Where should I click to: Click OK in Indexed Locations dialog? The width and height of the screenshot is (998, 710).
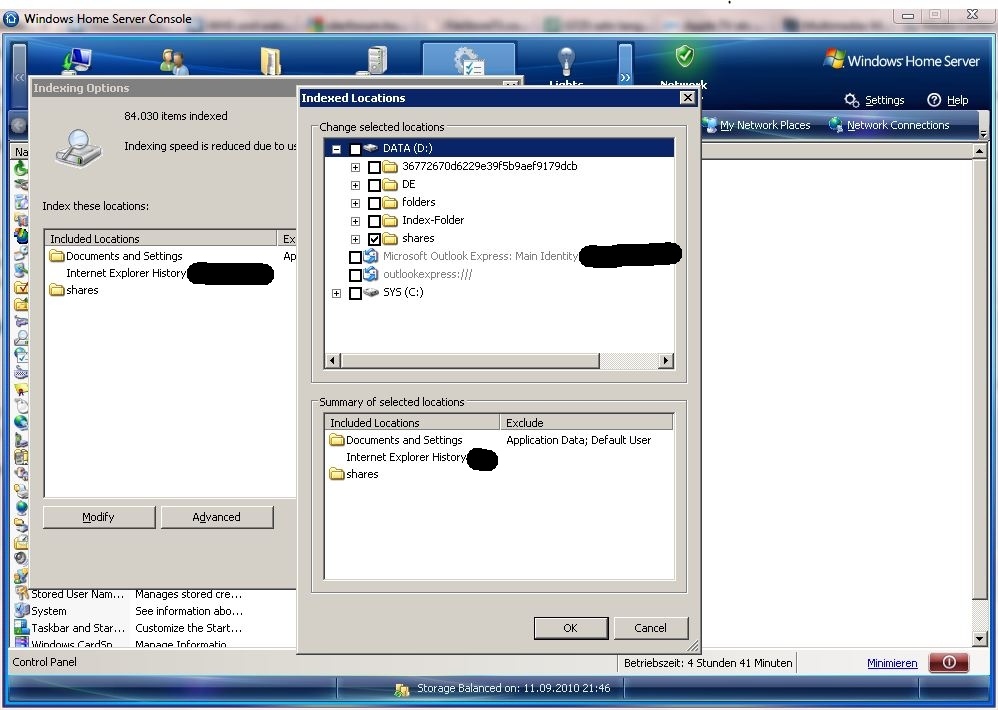pos(570,628)
